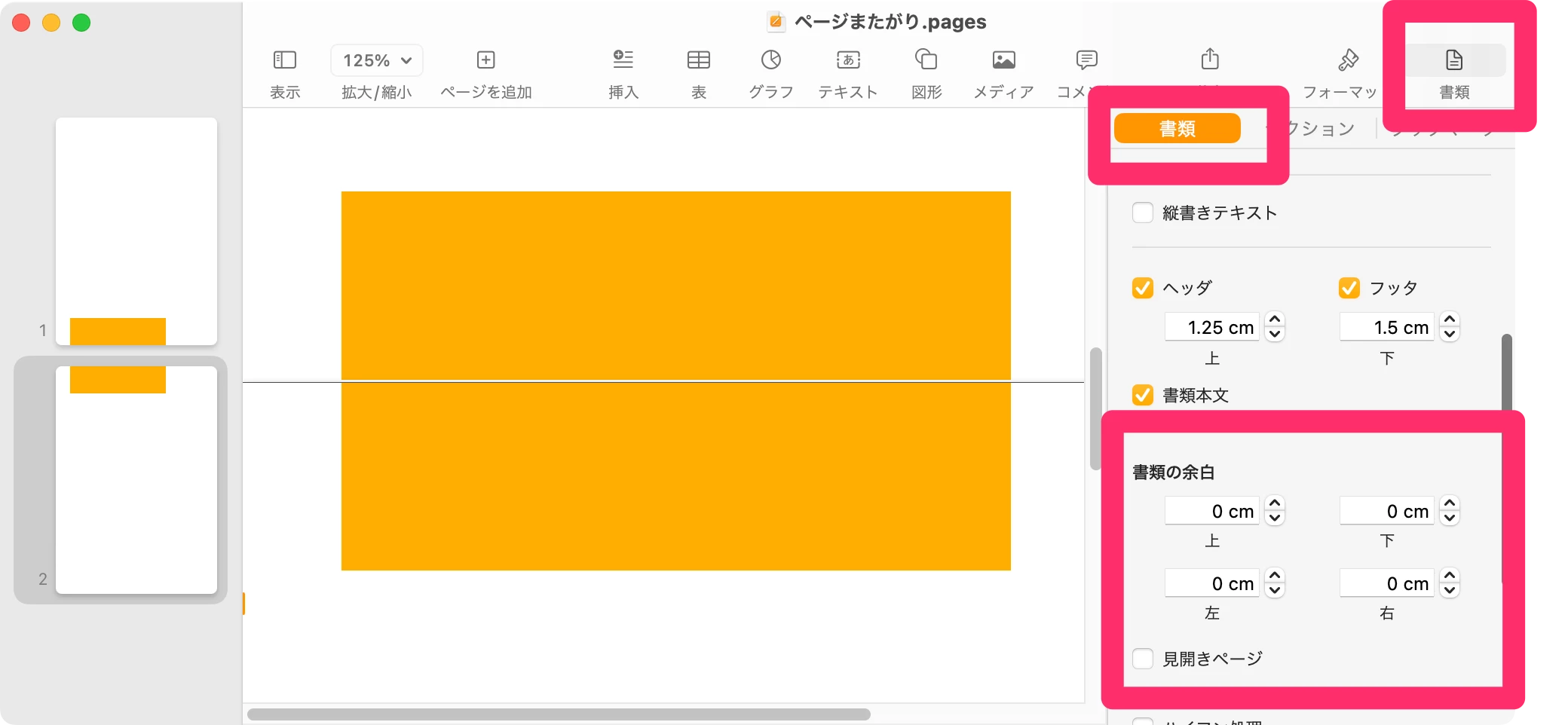Click the footer 1.5 cm field

click(x=1387, y=327)
